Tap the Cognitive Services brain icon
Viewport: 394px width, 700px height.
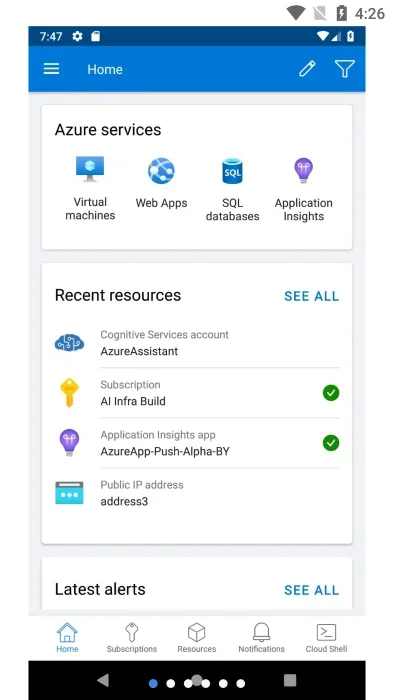[69, 343]
